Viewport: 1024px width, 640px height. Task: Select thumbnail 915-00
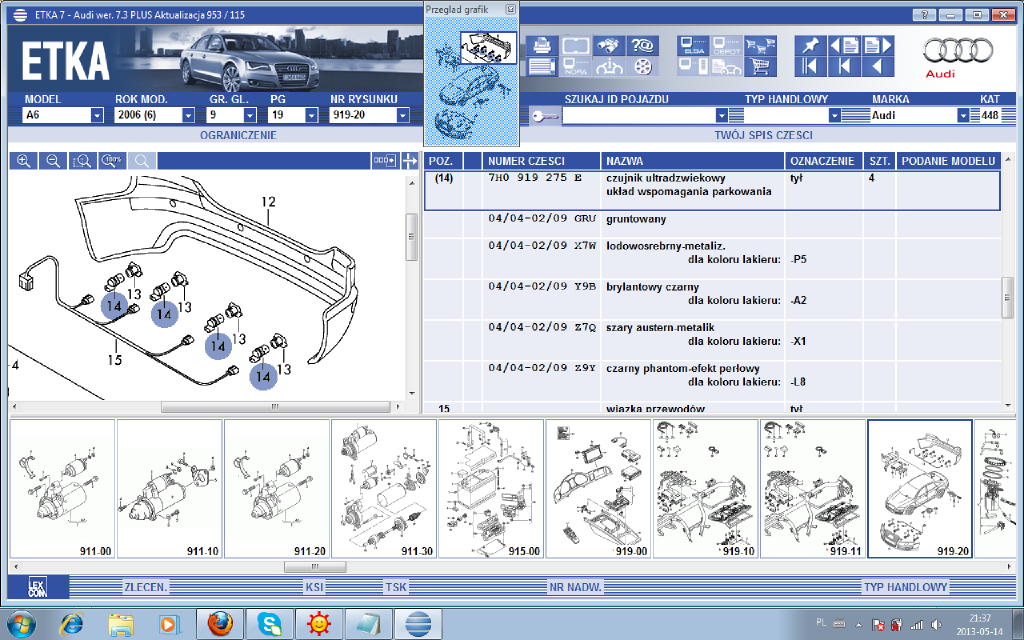tap(490, 488)
